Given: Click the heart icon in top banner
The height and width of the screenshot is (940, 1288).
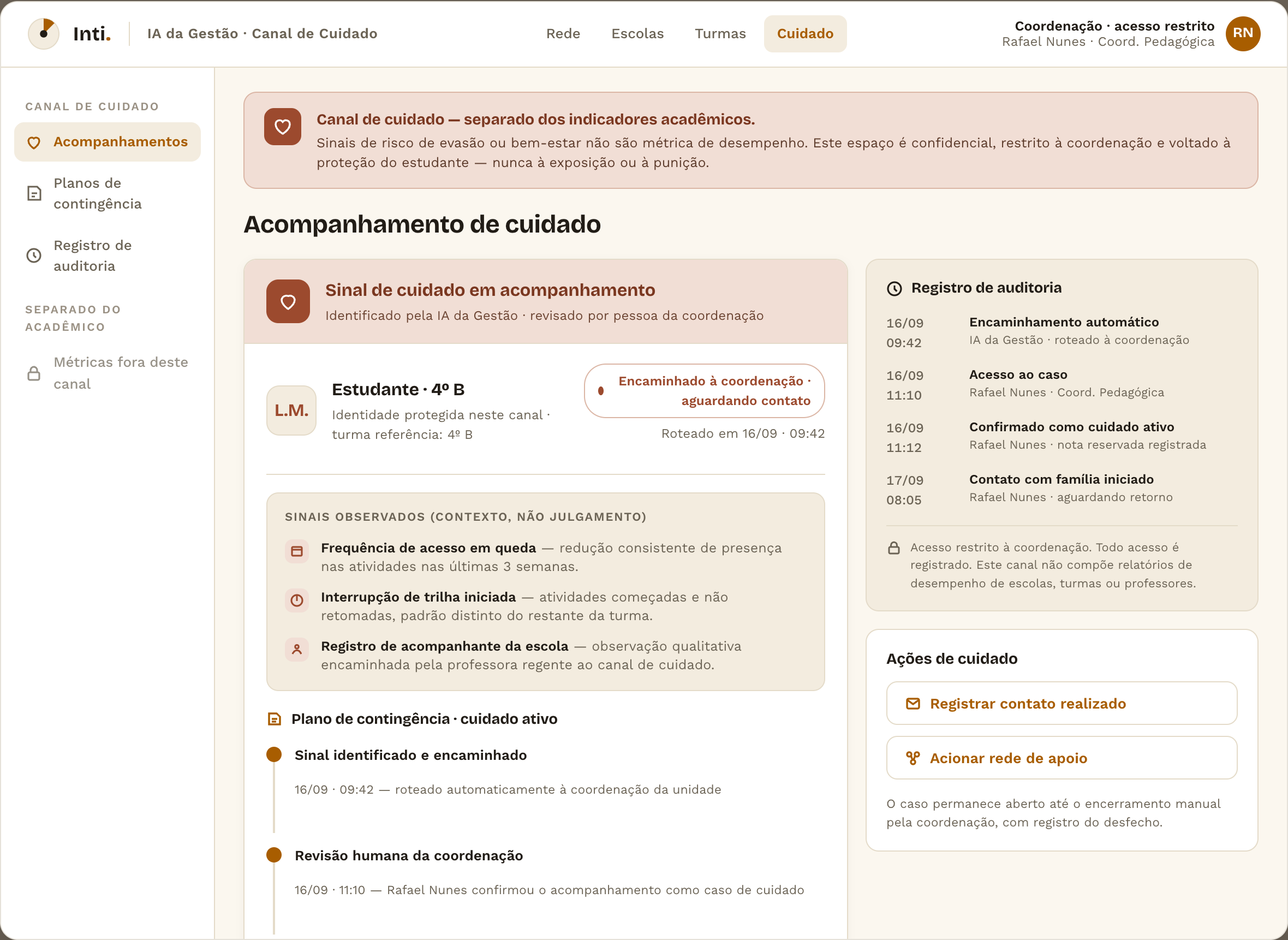Looking at the screenshot, I should 283,126.
